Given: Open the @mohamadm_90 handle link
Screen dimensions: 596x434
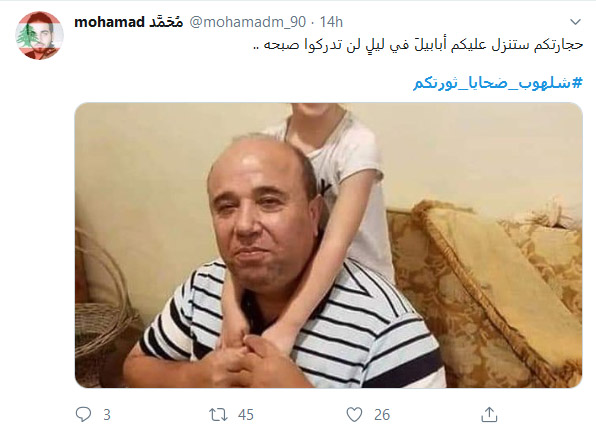Looking at the screenshot, I should point(247,22).
